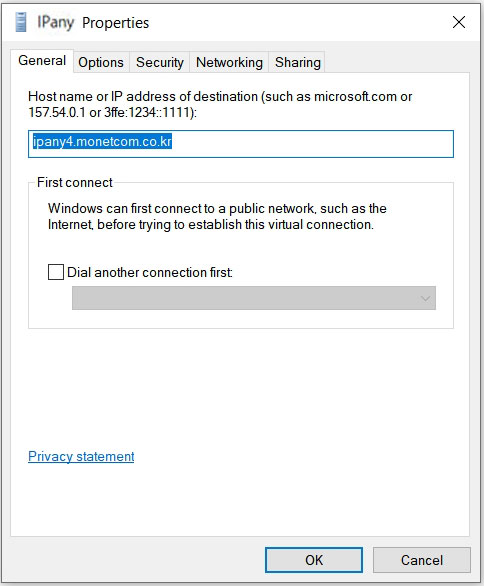Show the Sharing tab

pos(298,62)
